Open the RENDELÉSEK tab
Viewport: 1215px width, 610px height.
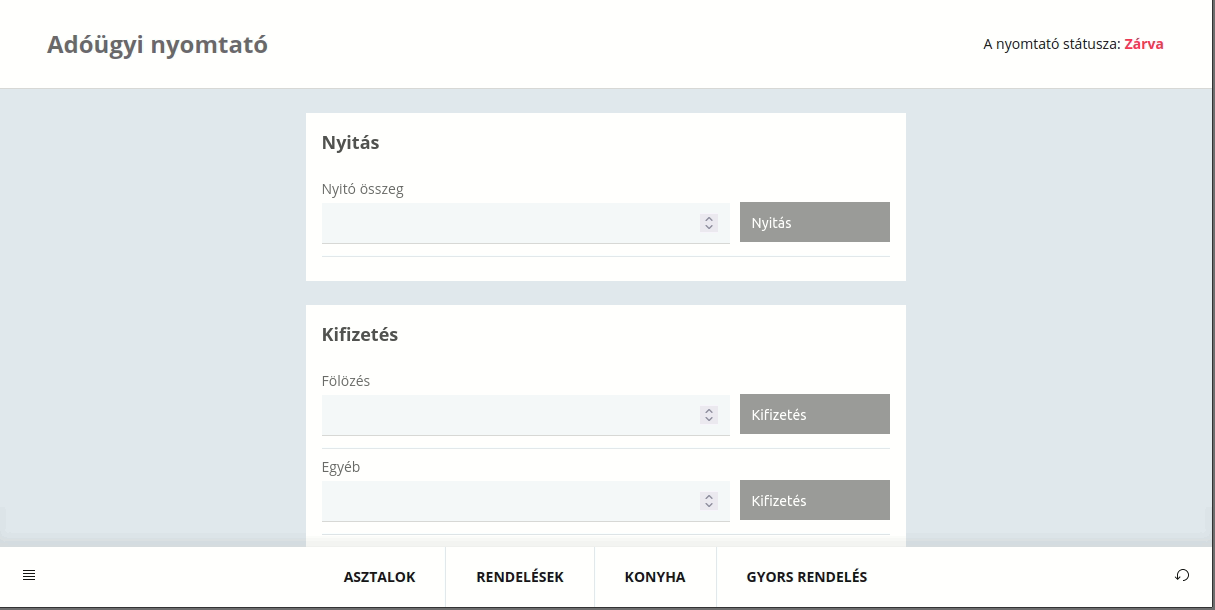tap(520, 577)
